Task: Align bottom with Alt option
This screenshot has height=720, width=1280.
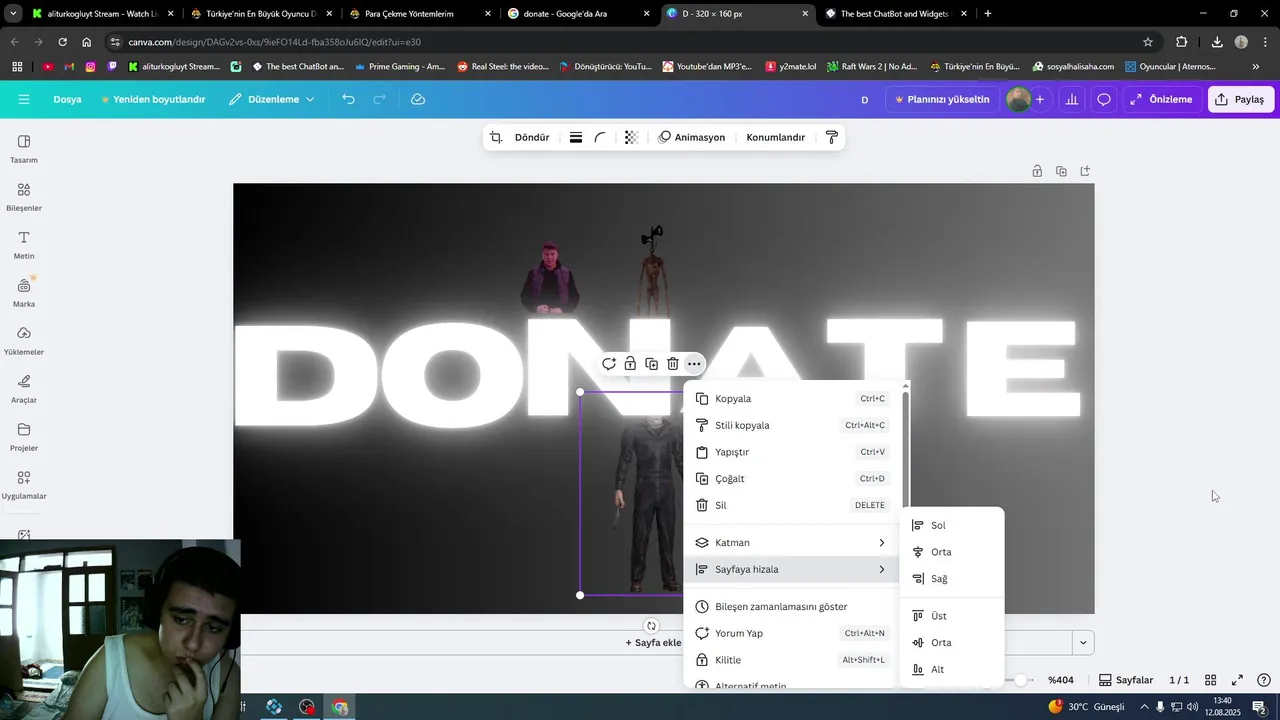Action: click(951, 669)
